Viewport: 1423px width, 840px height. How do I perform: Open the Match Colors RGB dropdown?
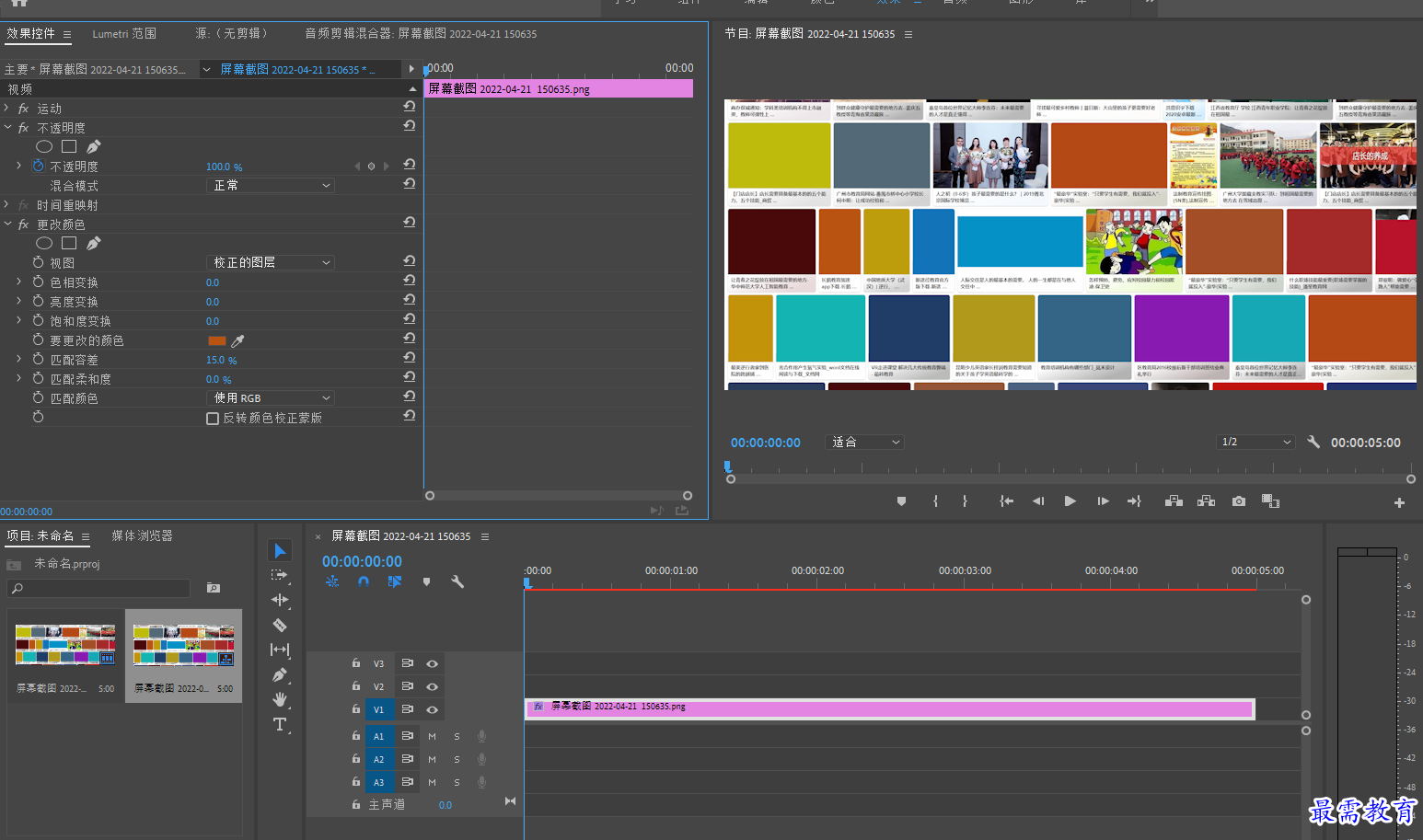tap(271, 398)
